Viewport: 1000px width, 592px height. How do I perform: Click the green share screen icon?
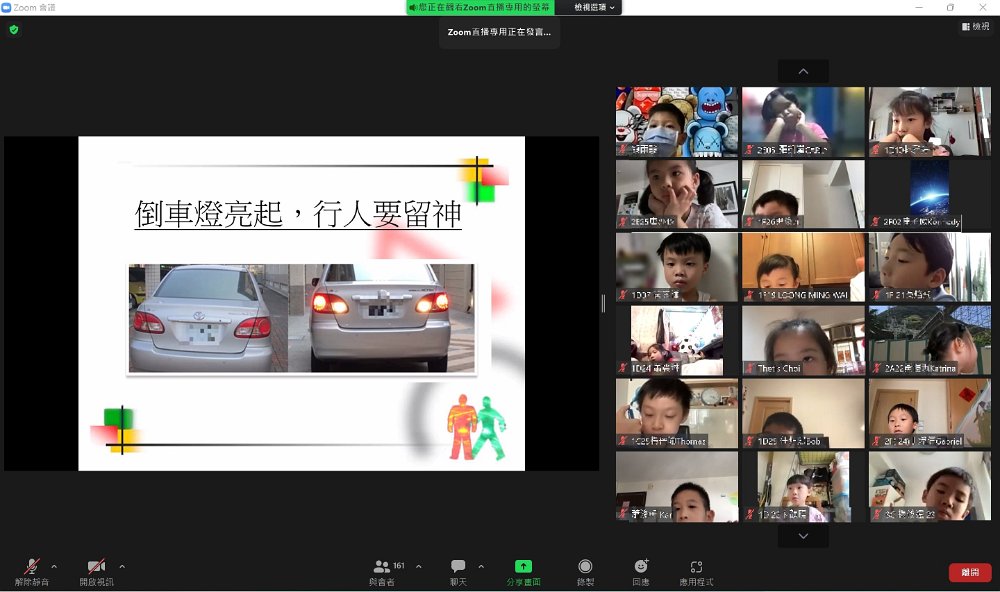pos(523,567)
